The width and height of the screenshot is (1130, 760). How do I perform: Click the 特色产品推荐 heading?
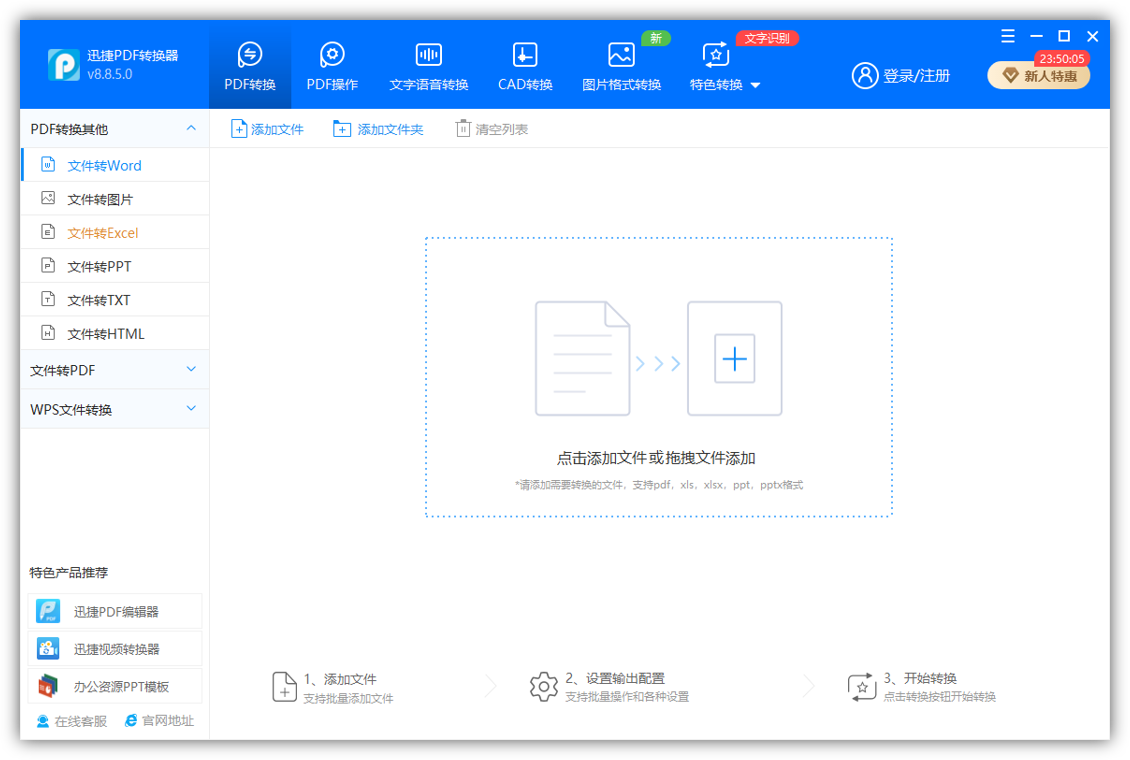[x=68, y=573]
